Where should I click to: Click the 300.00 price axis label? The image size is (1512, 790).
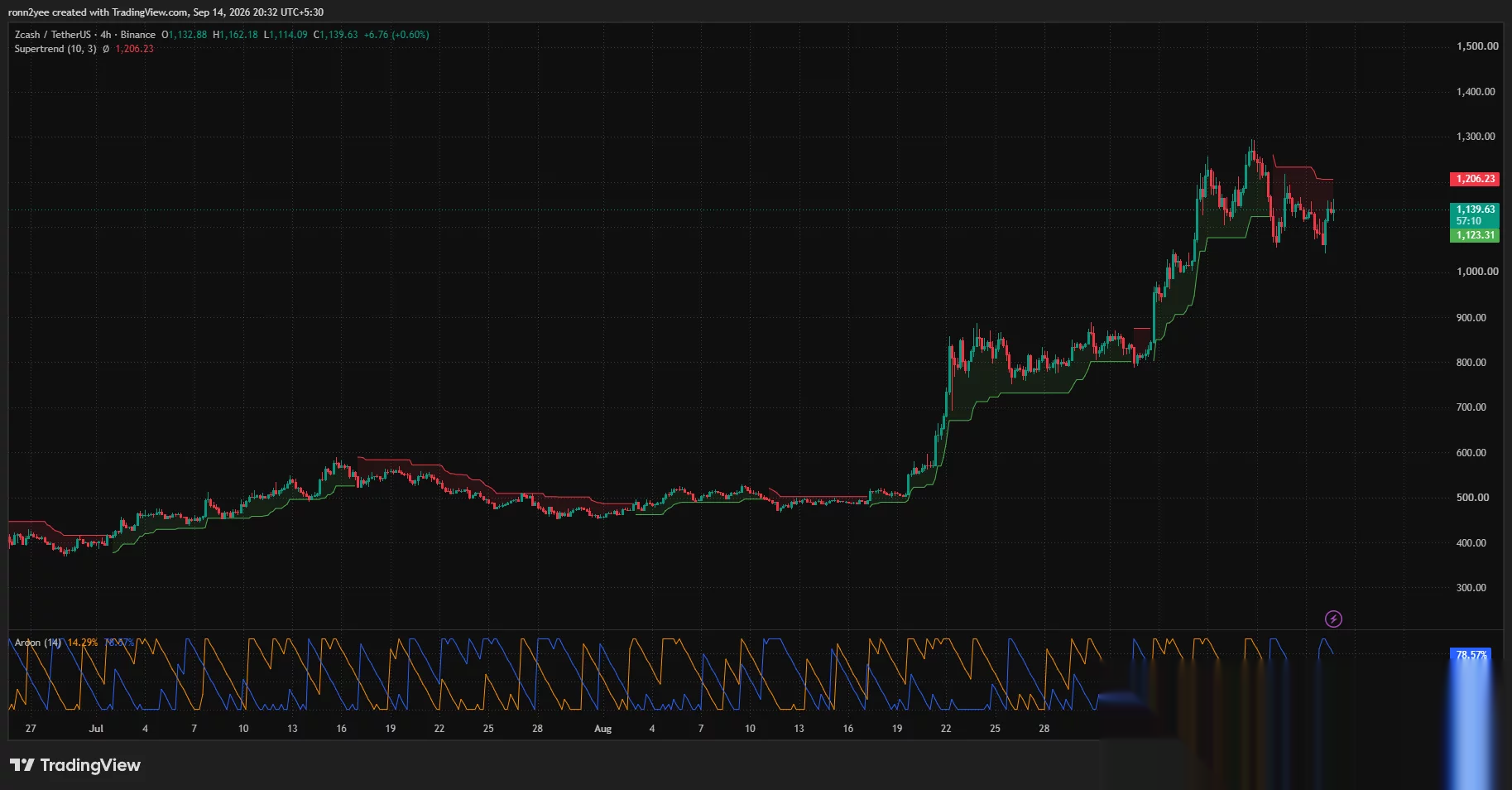click(1471, 588)
